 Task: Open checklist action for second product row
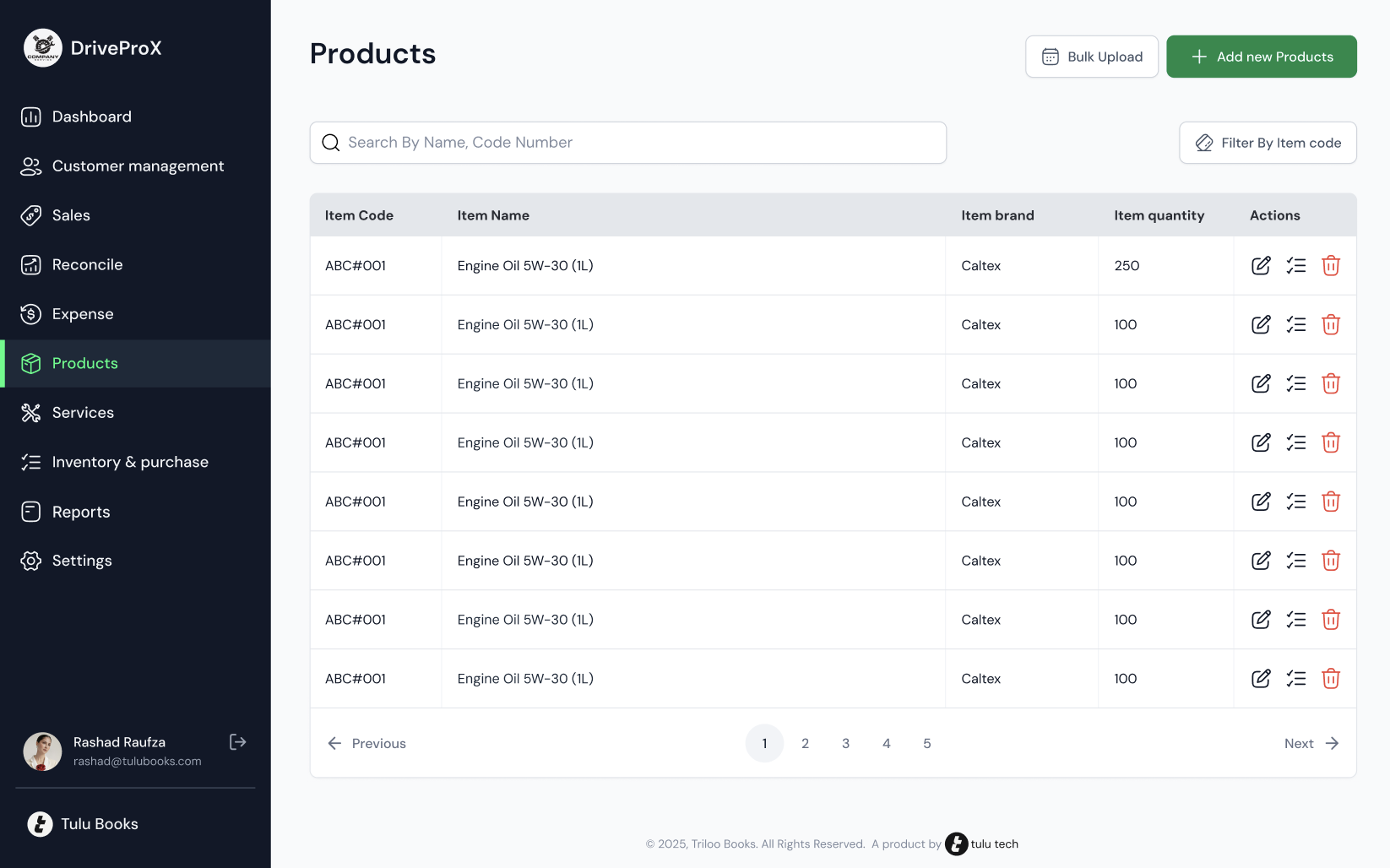(1296, 324)
